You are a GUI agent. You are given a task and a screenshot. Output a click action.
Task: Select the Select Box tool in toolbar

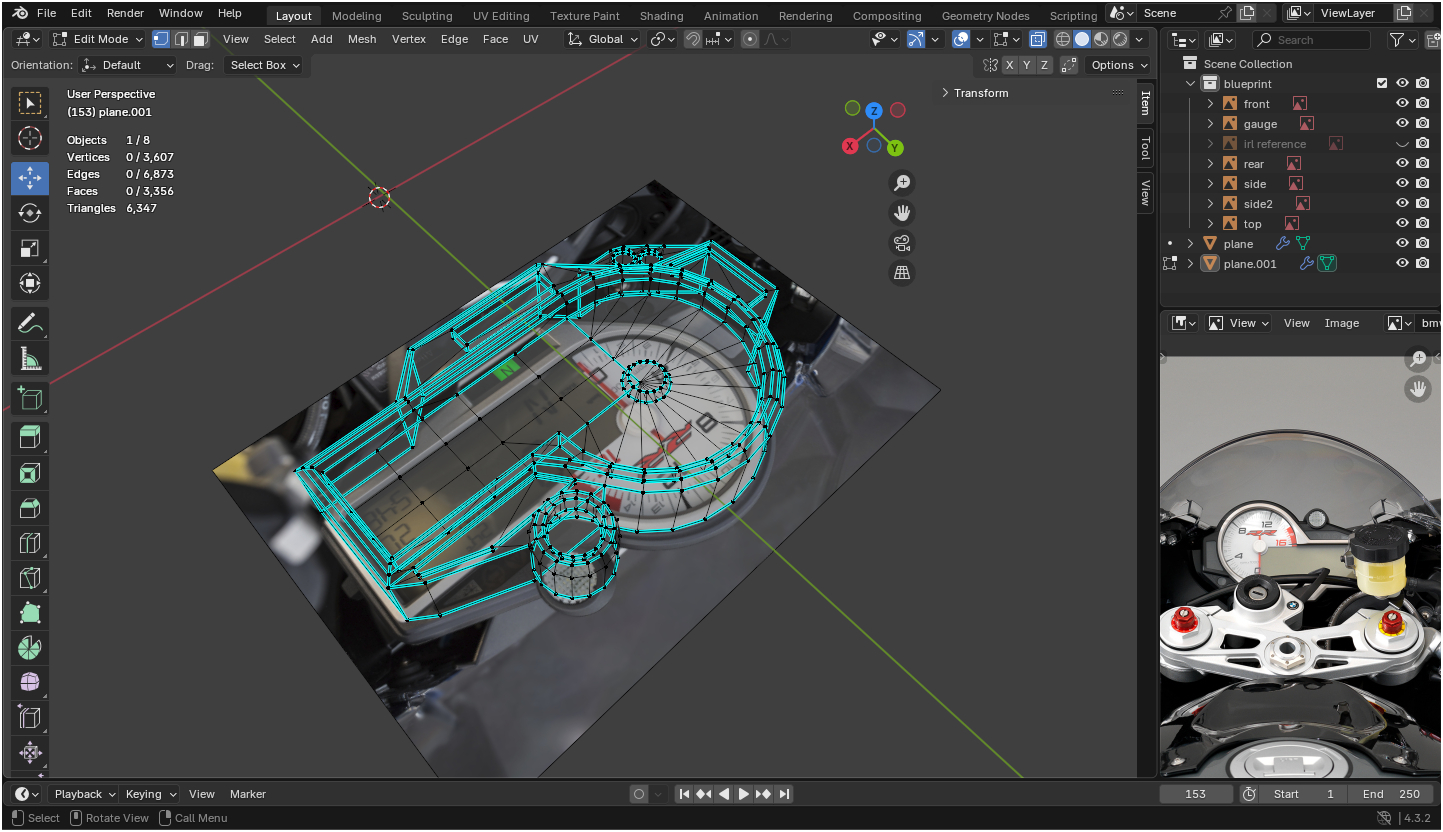pyautogui.click(x=30, y=103)
